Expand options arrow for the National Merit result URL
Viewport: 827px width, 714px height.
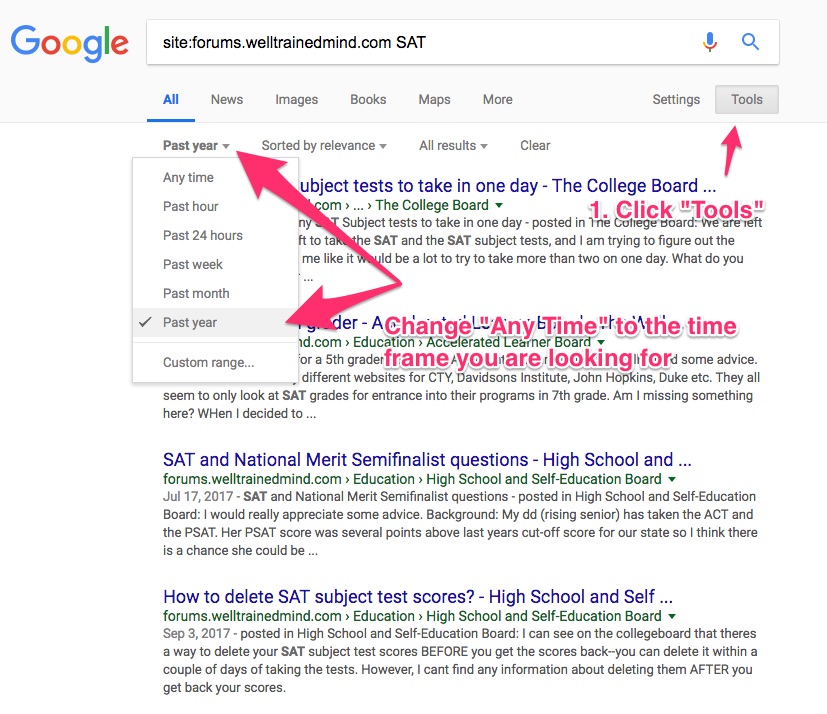point(672,479)
